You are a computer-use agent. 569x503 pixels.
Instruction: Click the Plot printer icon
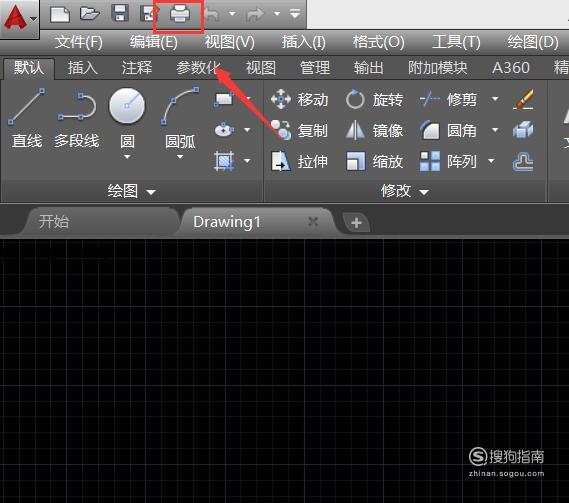[180, 15]
